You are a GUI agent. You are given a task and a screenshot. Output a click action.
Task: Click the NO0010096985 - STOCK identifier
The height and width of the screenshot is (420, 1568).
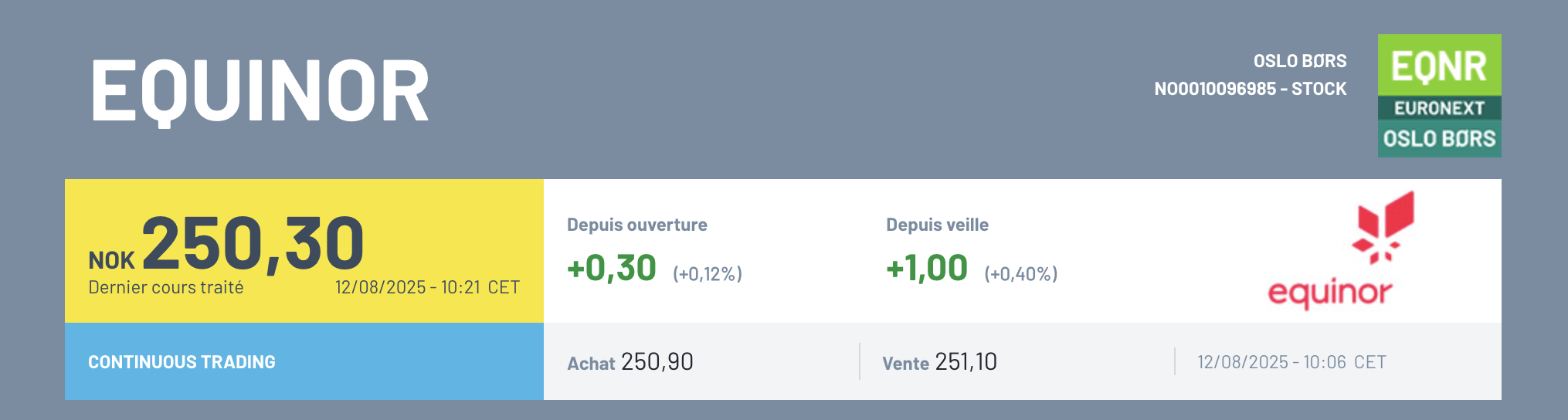point(1251,89)
